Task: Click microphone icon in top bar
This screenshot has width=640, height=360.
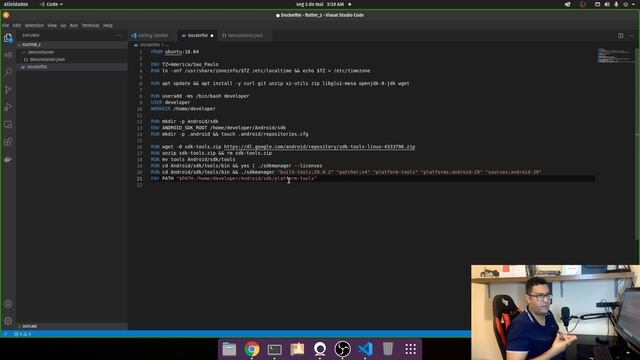Action: click(616, 4)
